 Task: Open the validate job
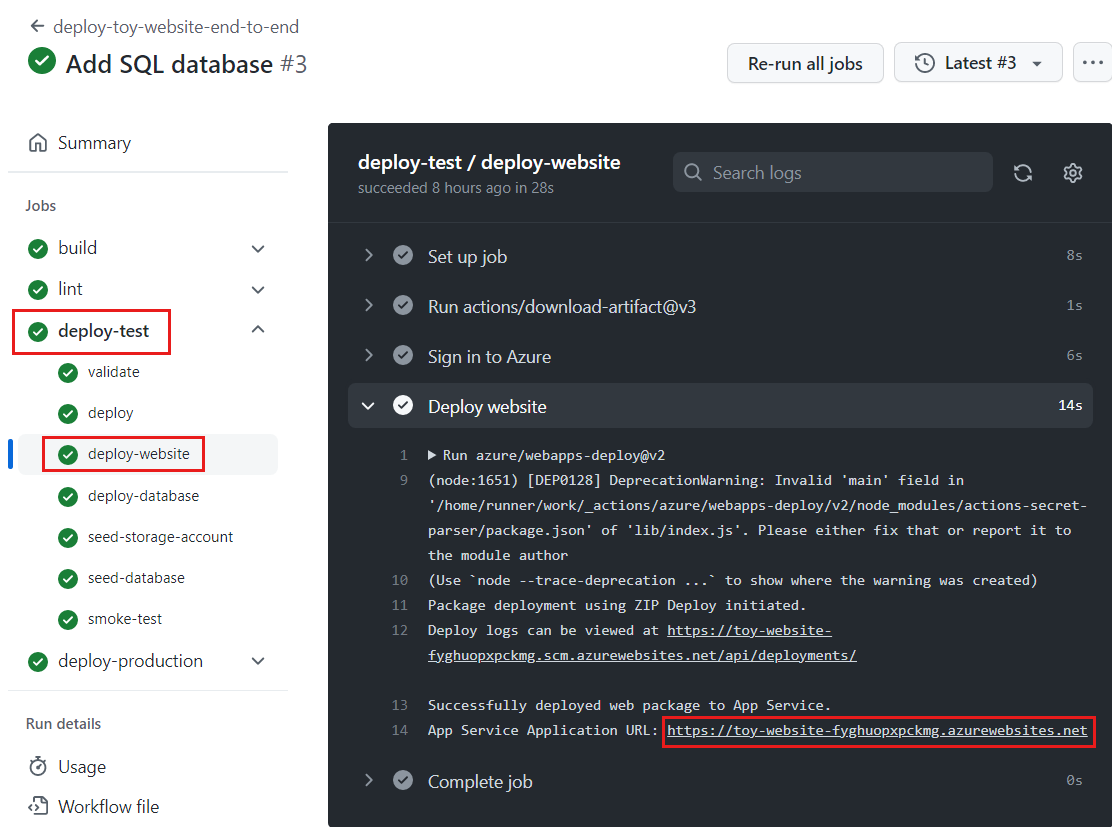(x=113, y=372)
